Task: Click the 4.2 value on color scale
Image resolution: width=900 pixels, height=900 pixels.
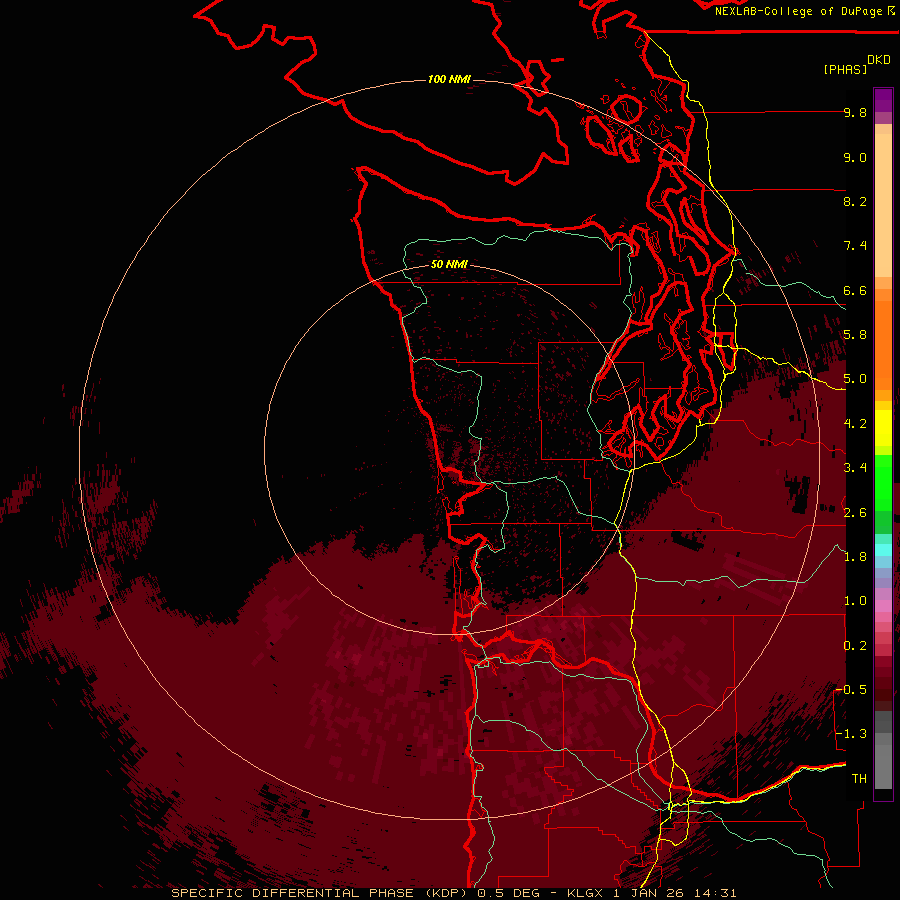Action: 855,423
